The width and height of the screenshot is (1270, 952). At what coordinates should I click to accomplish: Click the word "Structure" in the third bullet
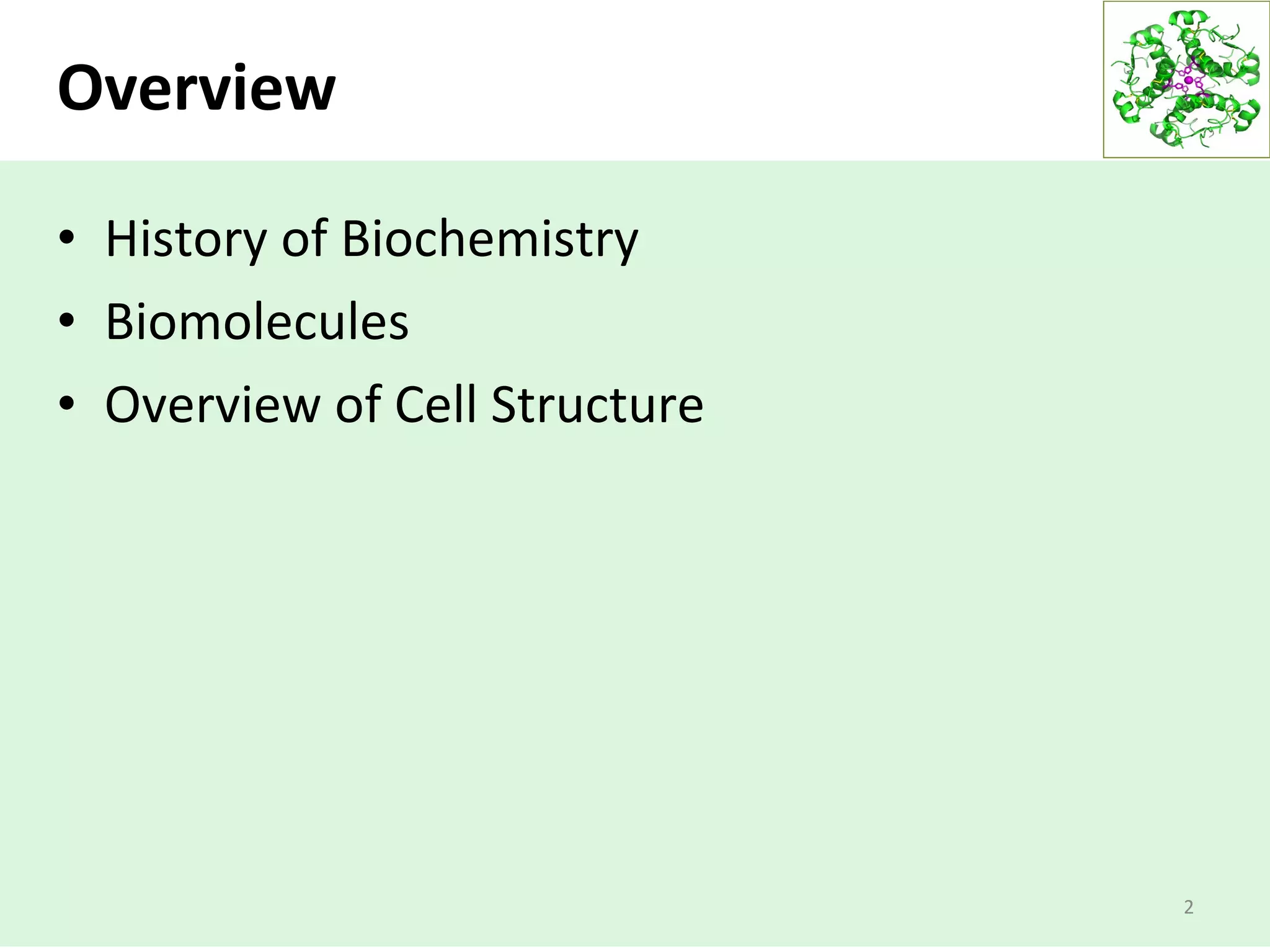coord(597,405)
